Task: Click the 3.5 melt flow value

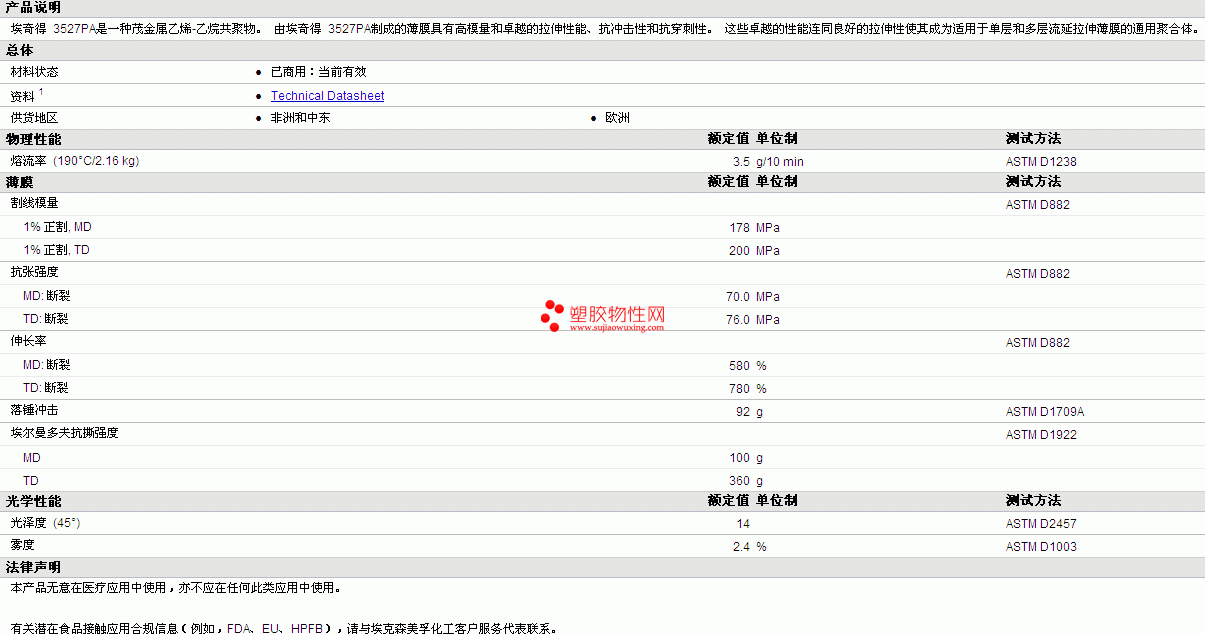Action: [x=741, y=162]
